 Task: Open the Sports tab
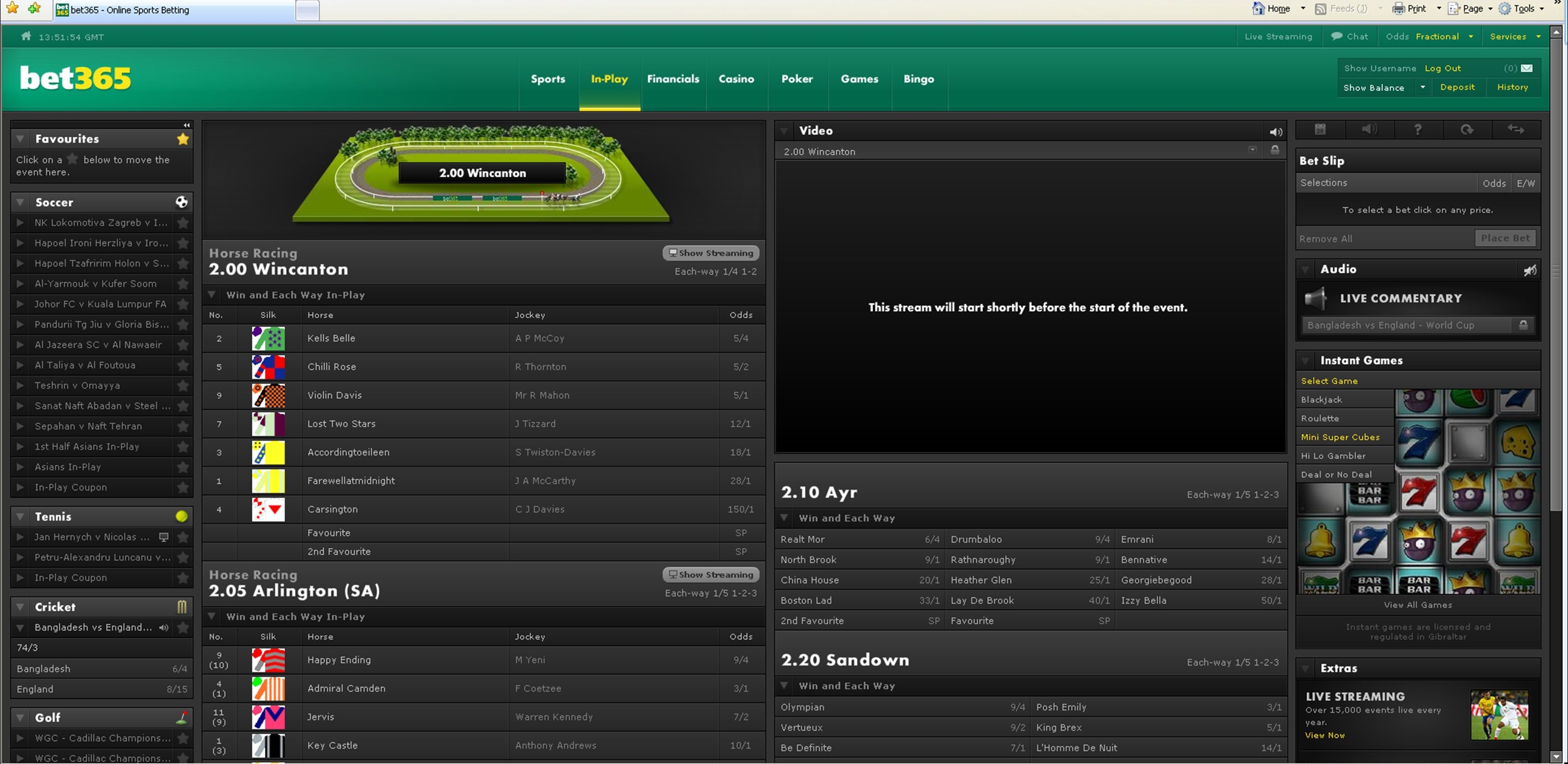click(548, 79)
